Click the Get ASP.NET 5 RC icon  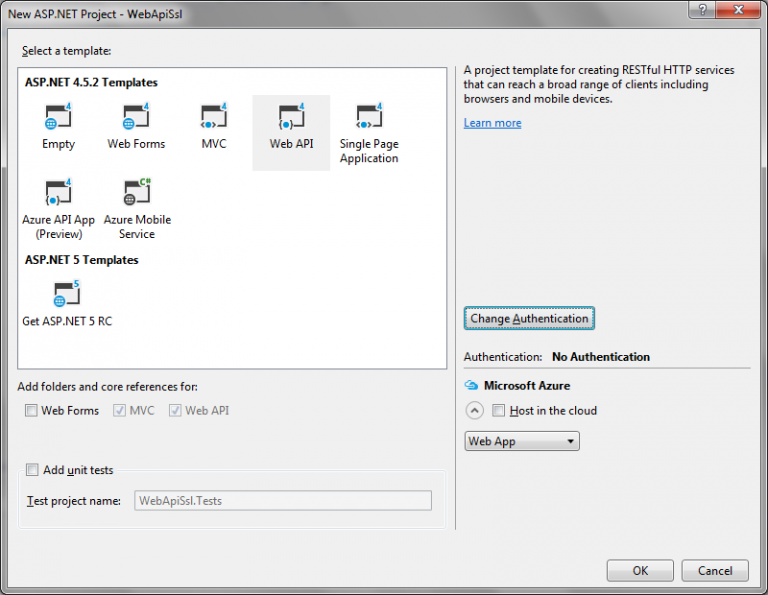coord(67,294)
